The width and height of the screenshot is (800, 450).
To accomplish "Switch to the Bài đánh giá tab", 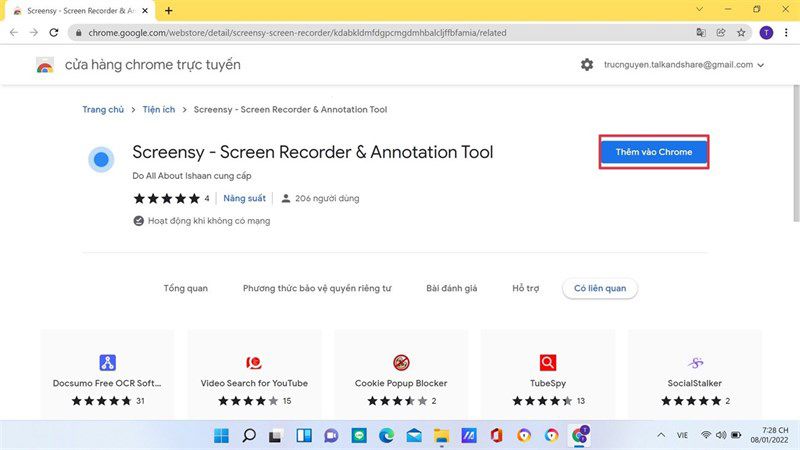I will point(452,288).
